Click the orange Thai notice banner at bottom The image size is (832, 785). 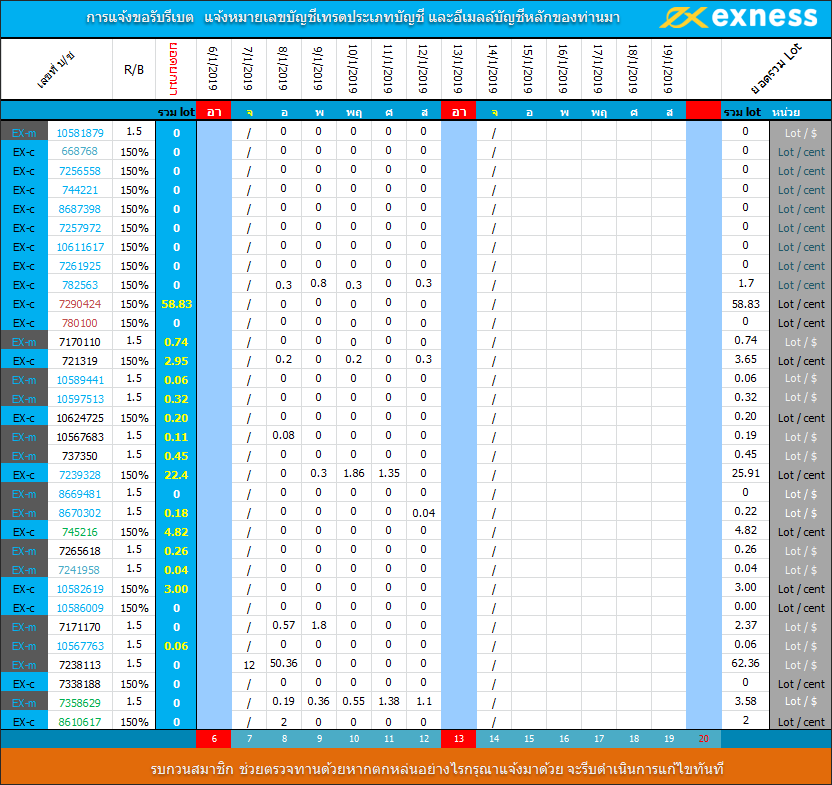click(x=416, y=766)
